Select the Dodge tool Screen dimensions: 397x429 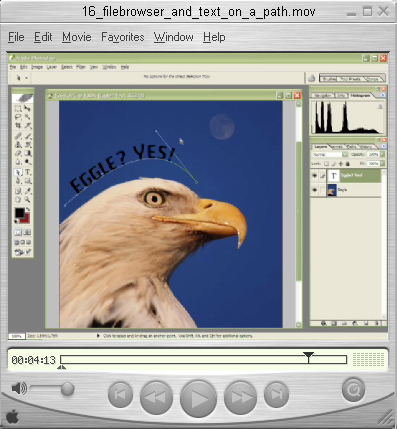tap(28, 162)
